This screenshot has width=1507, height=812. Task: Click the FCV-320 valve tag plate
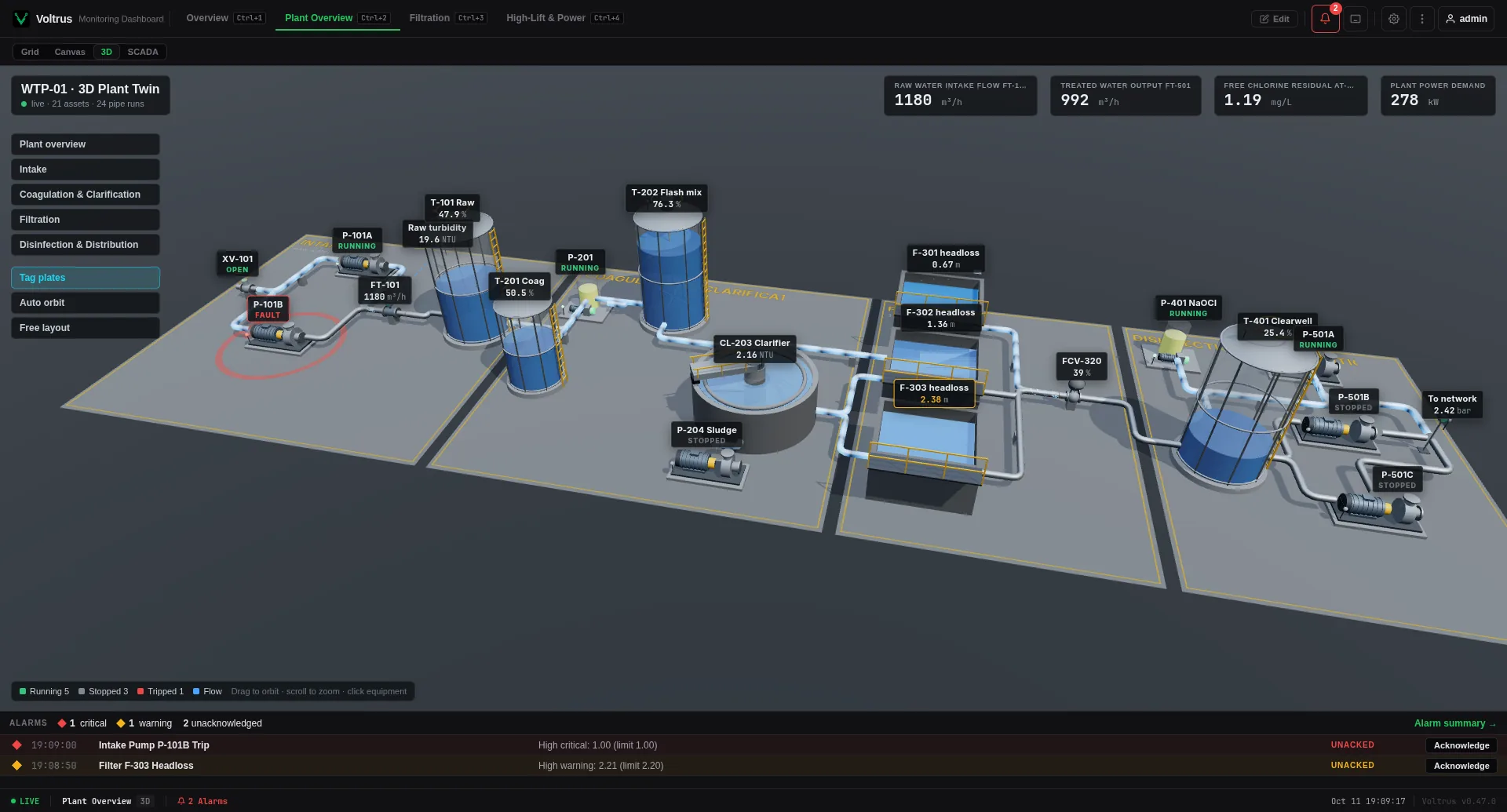click(x=1082, y=366)
